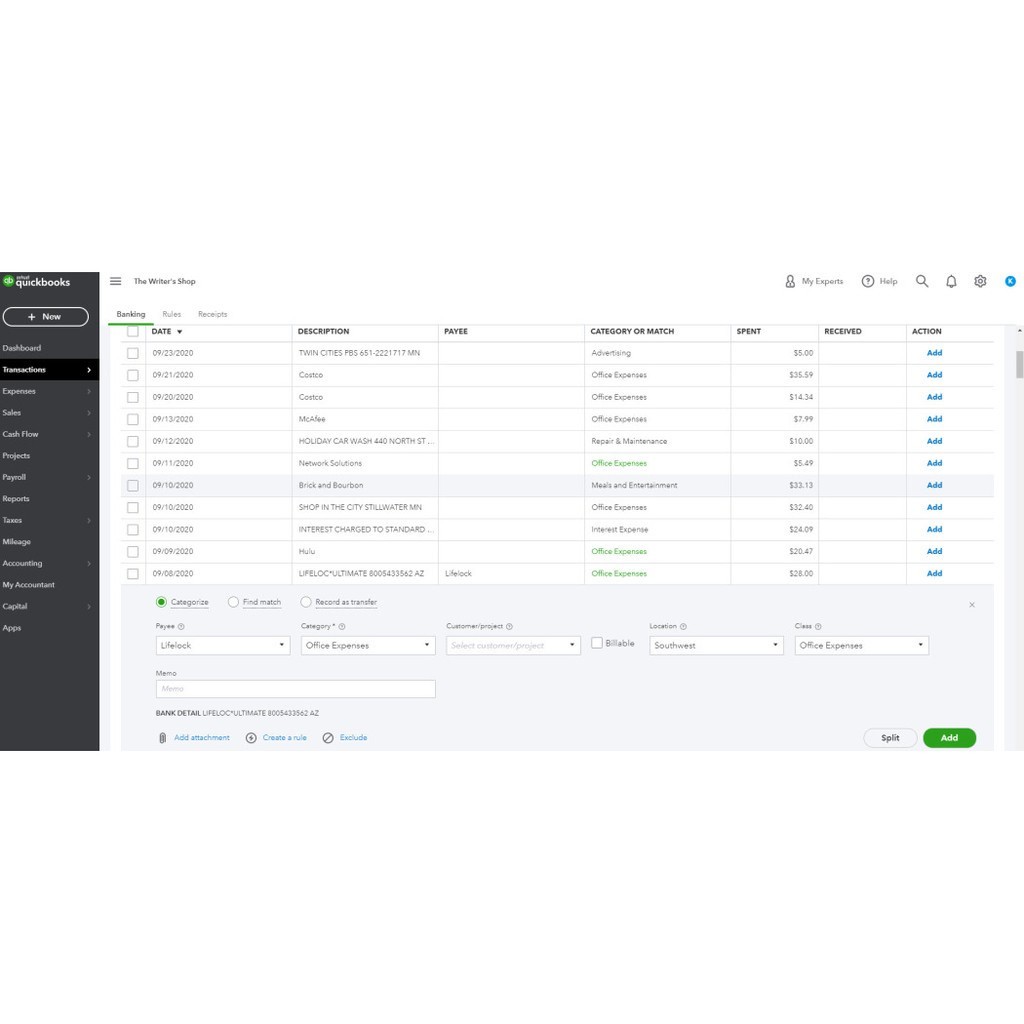Viewport: 1024px width, 1024px height.
Task: Select the Find match radio button
Action: coord(233,602)
